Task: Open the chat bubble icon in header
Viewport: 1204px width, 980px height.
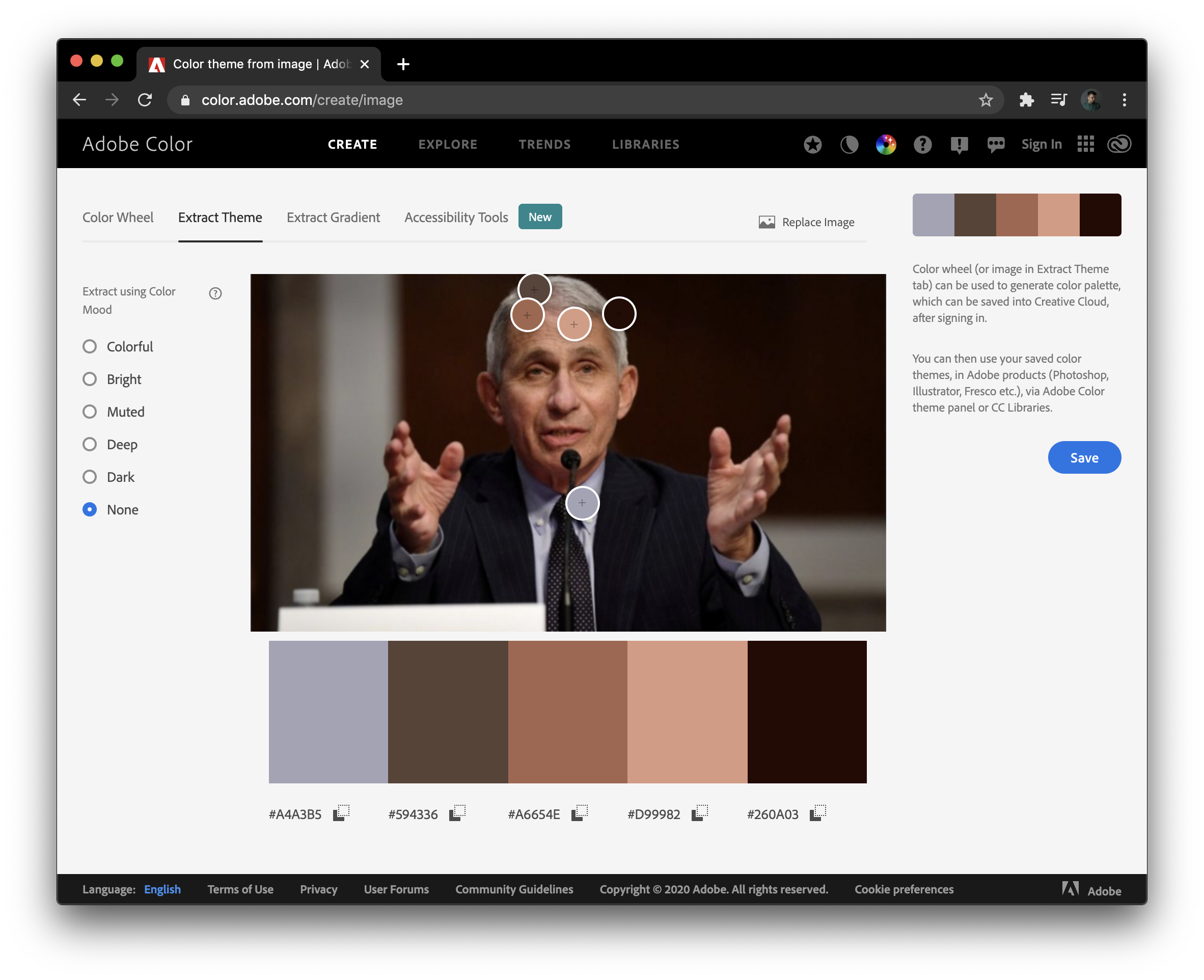Action: pyautogui.click(x=996, y=145)
